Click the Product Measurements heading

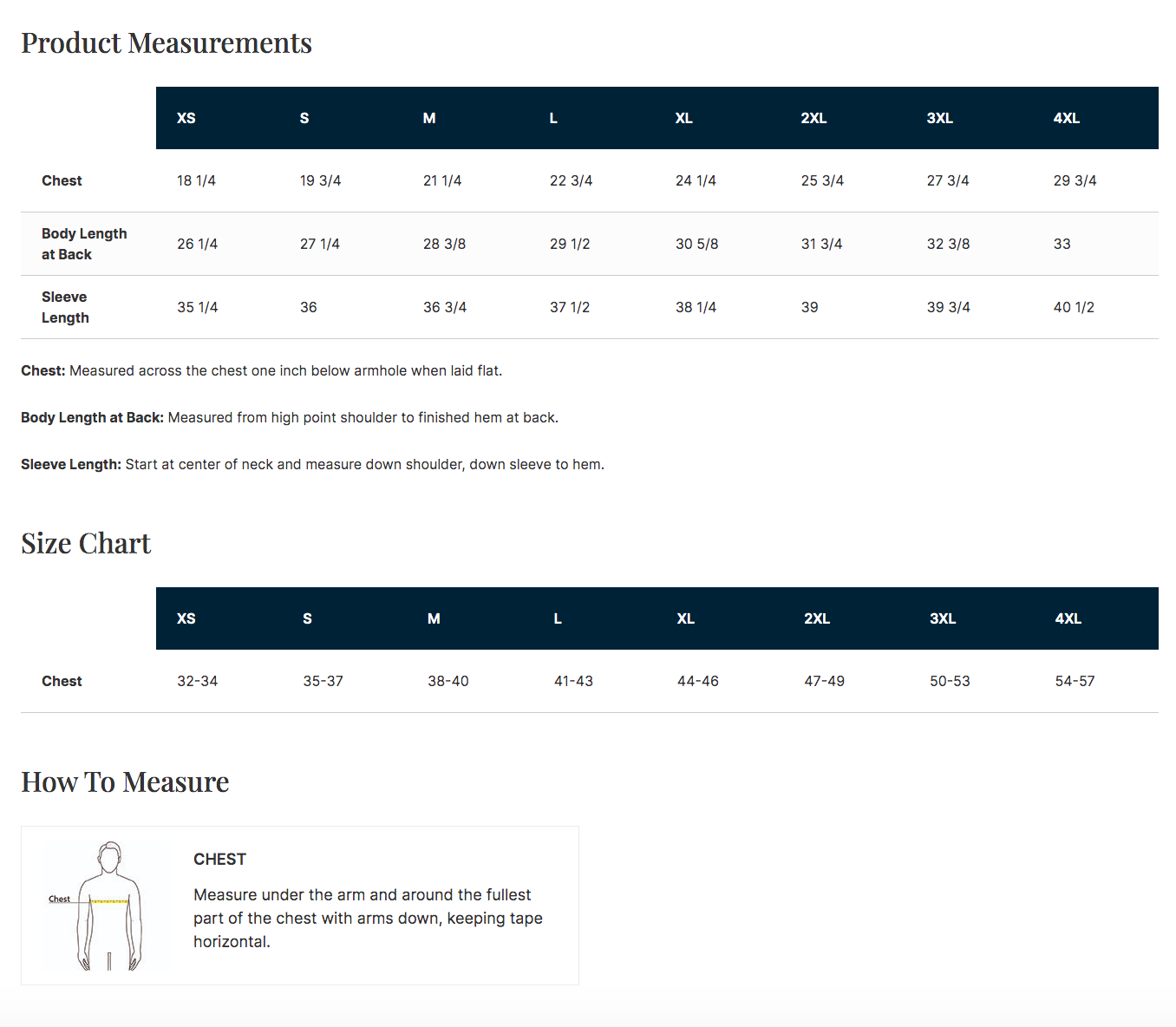click(167, 43)
